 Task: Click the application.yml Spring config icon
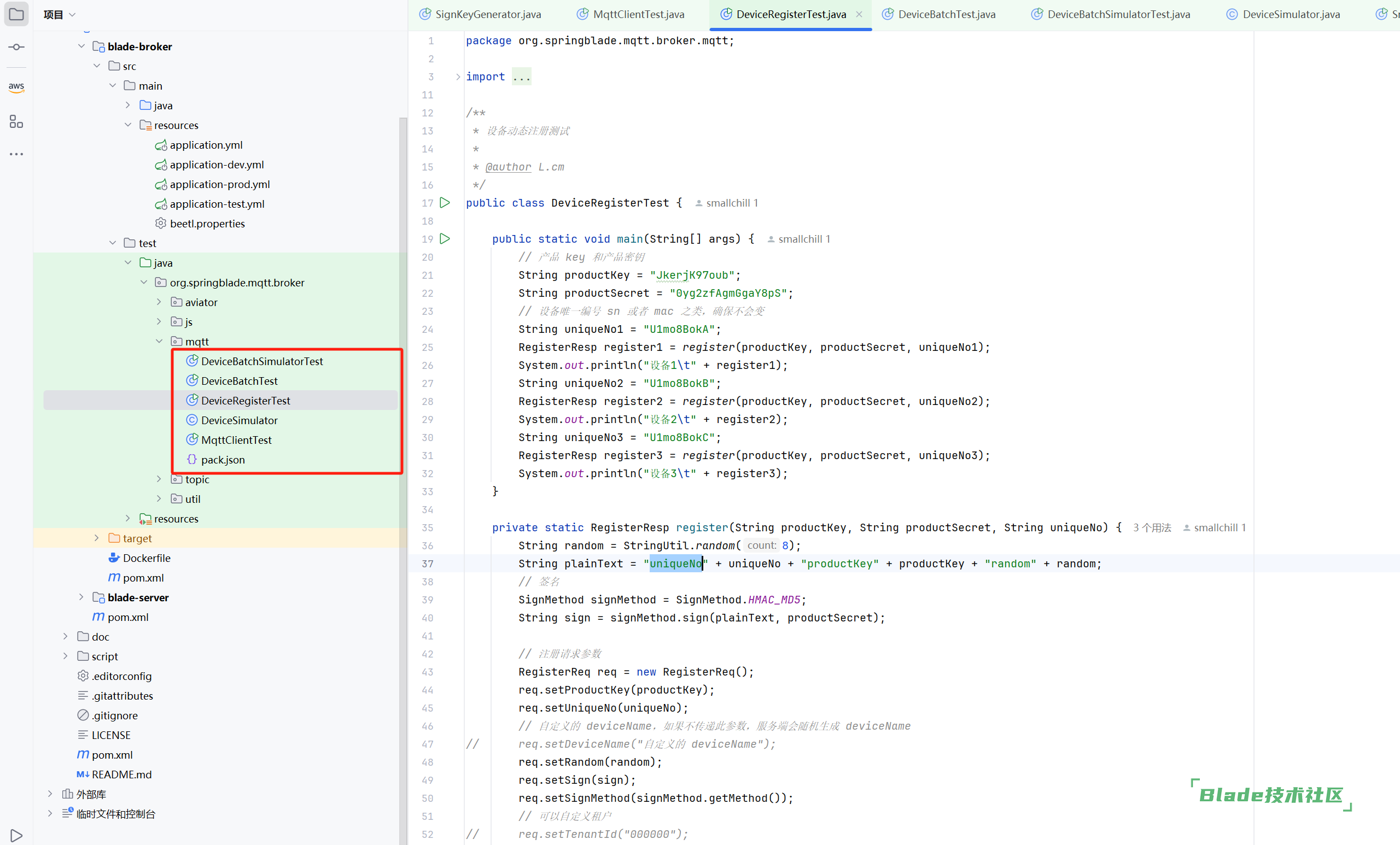click(161, 145)
